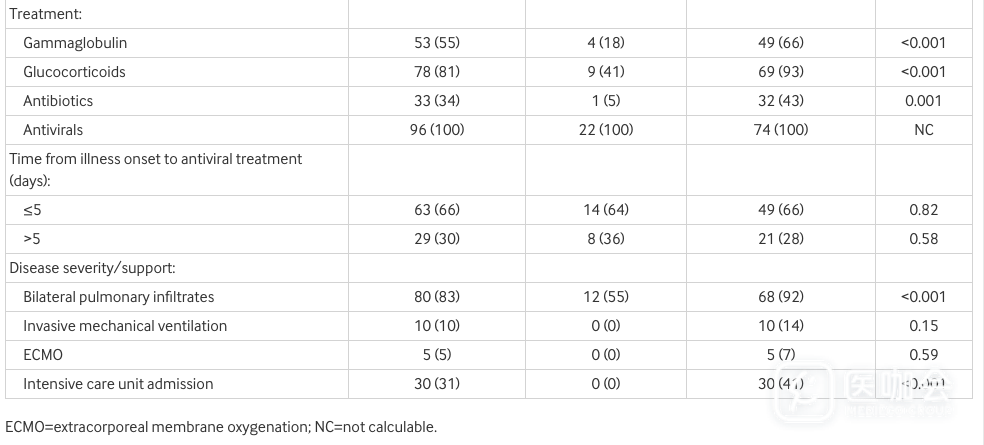Image resolution: width=984 pixels, height=445 pixels.
Task: Select the 80 (83) infiltrates value
Action: pyautogui.click(x=436, y=297)
